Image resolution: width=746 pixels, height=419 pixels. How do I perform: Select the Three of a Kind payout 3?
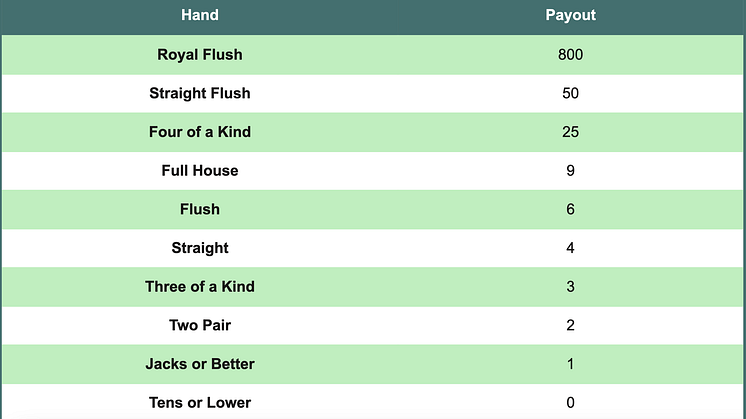pos(570,287)
